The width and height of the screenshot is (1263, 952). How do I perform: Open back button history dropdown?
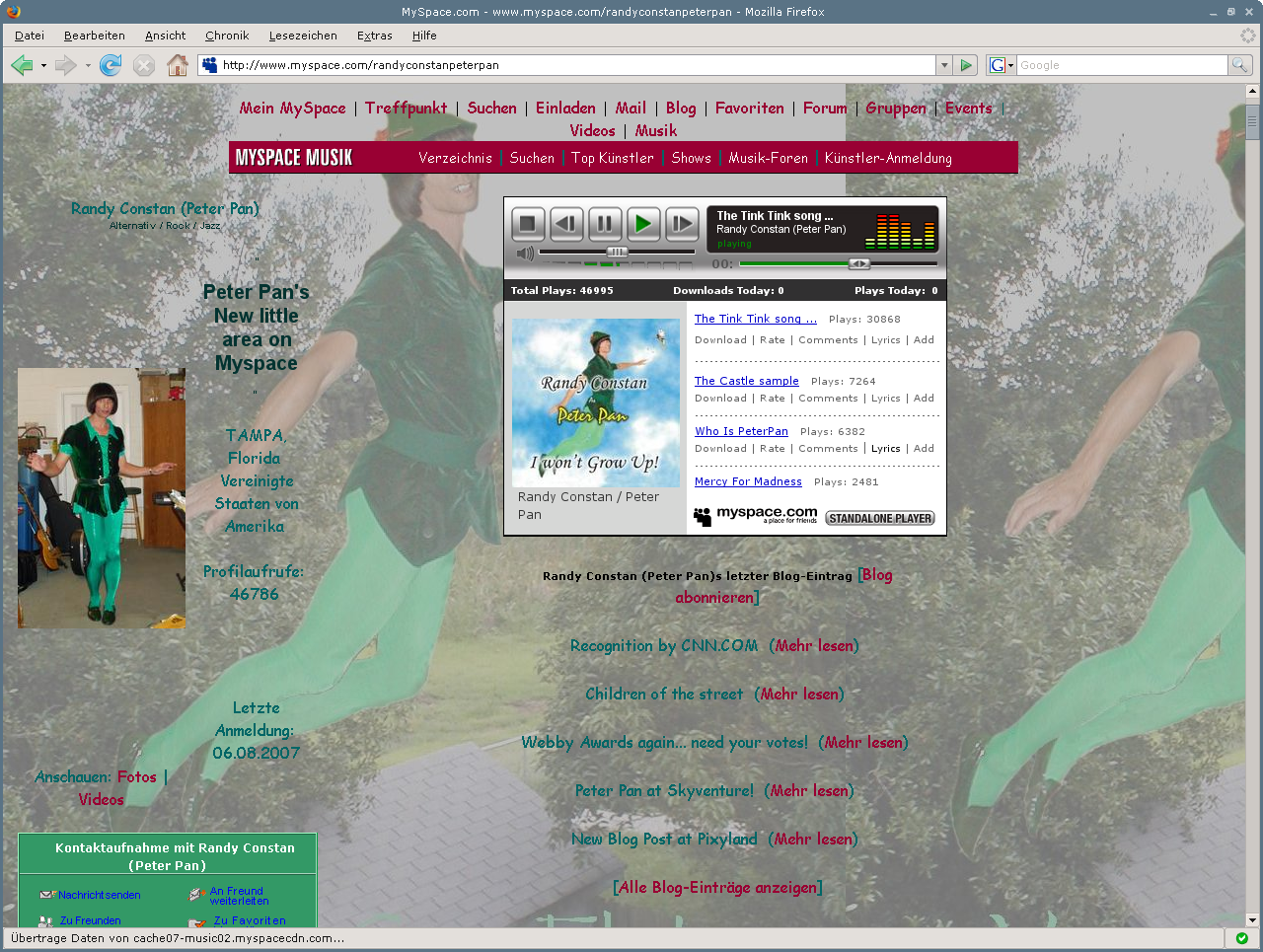click(x=43, y=65)
